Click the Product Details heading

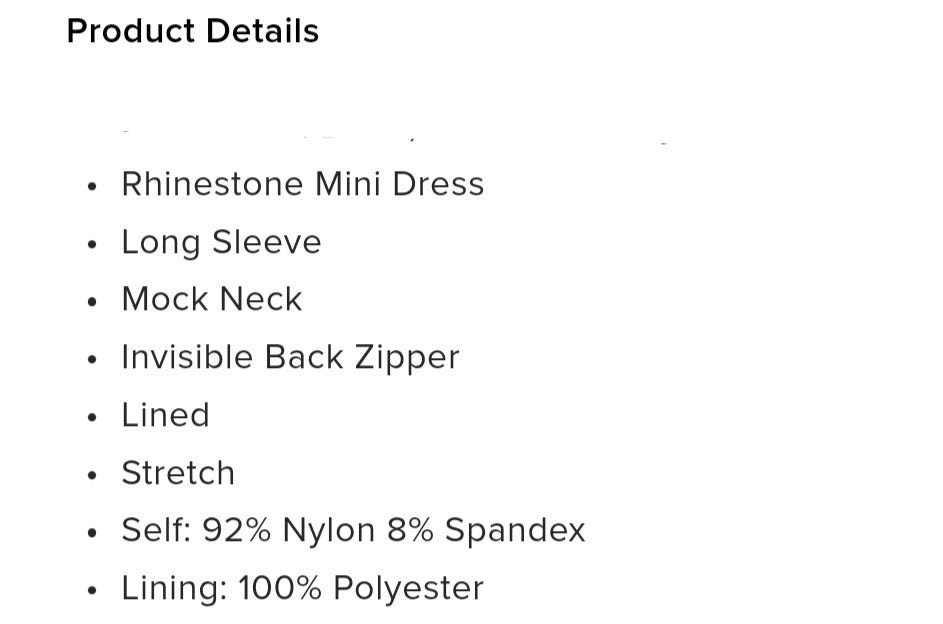coord(192,31)
